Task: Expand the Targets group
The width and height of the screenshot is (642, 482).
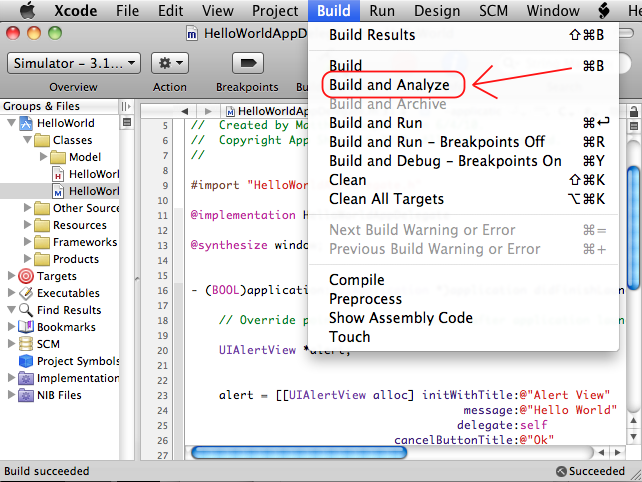Action: [x=11, y=276]
